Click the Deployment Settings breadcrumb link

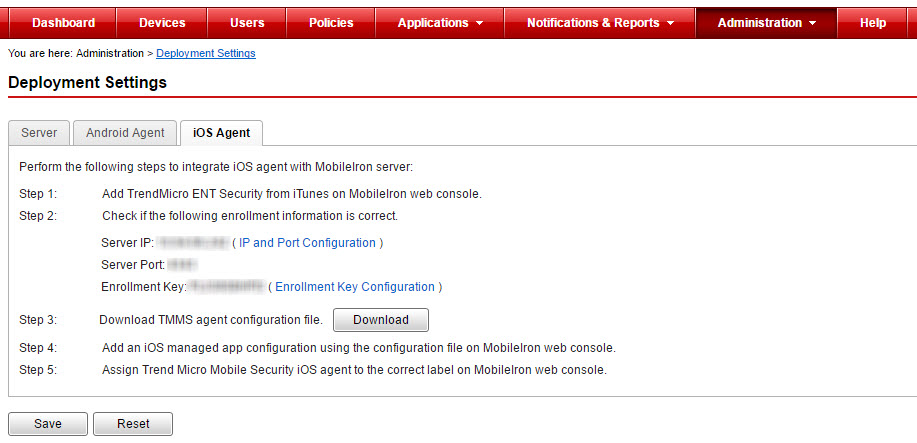tap(206, 53)
